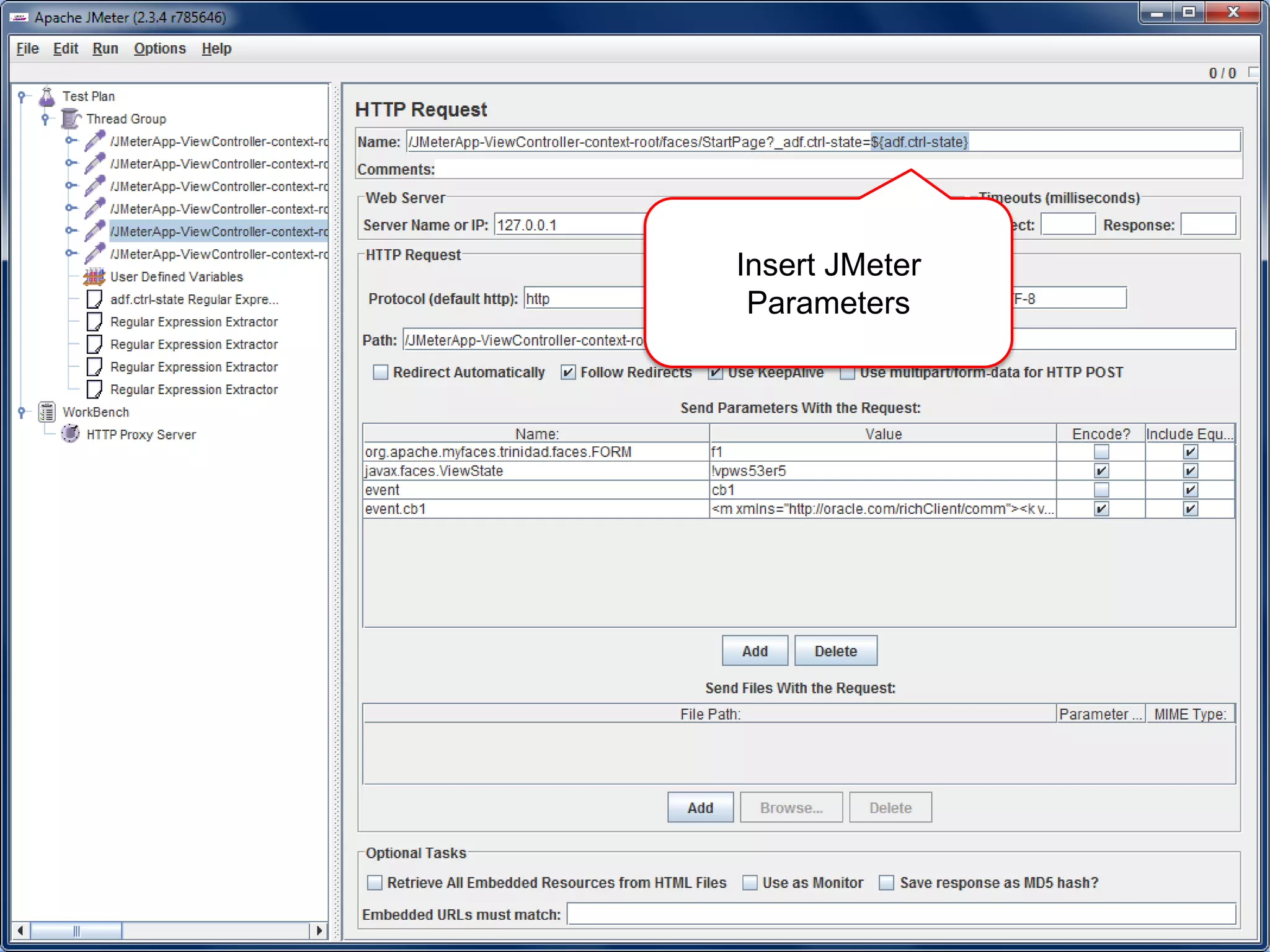This screenshot has height=952, width=1270.
Task: Open the Options menu
Action: 159,48
